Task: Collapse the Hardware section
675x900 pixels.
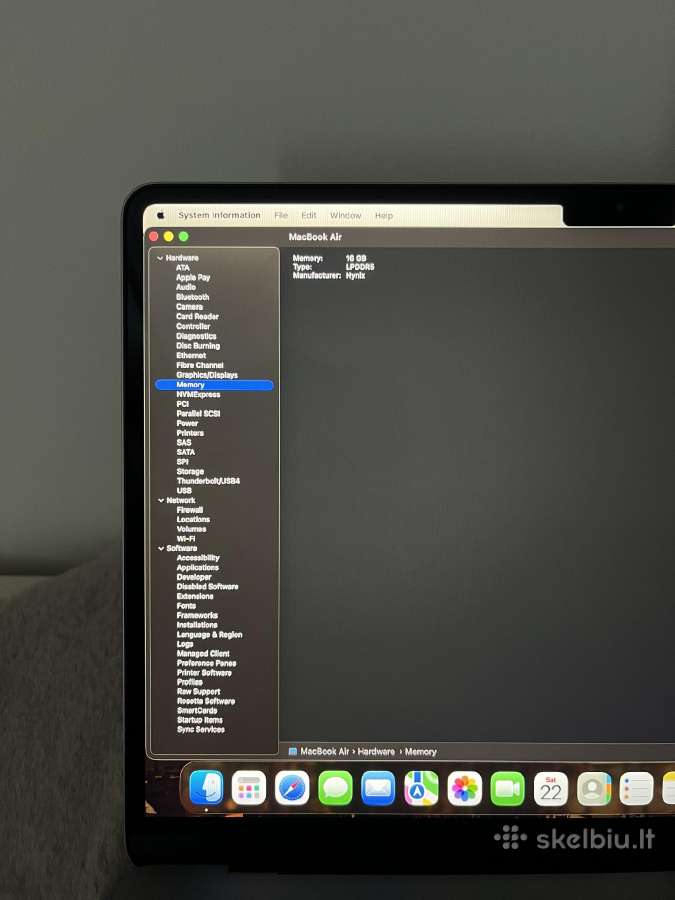Action: point(160,258)
